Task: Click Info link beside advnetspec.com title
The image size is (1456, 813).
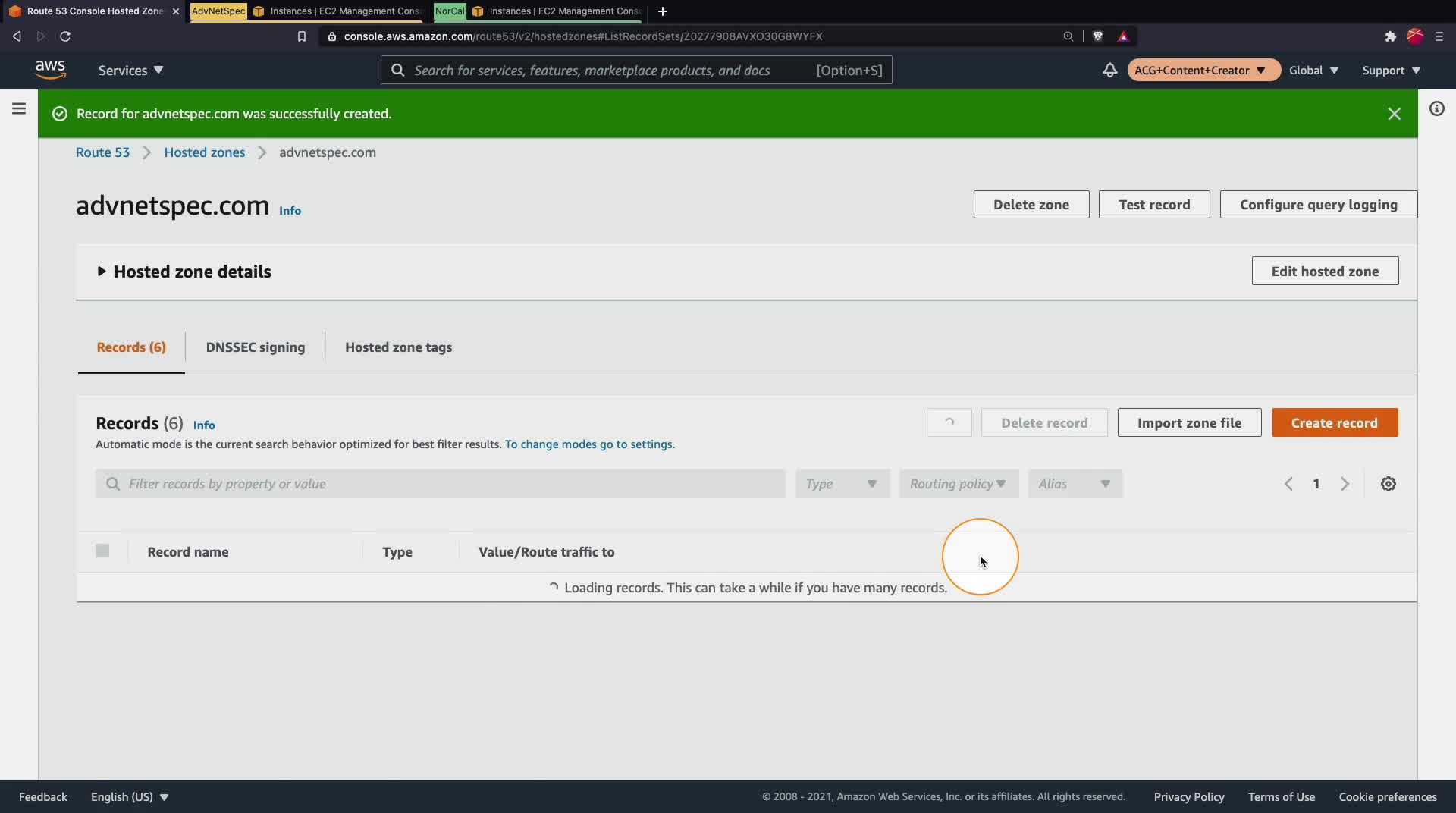Action: point(290,211)
